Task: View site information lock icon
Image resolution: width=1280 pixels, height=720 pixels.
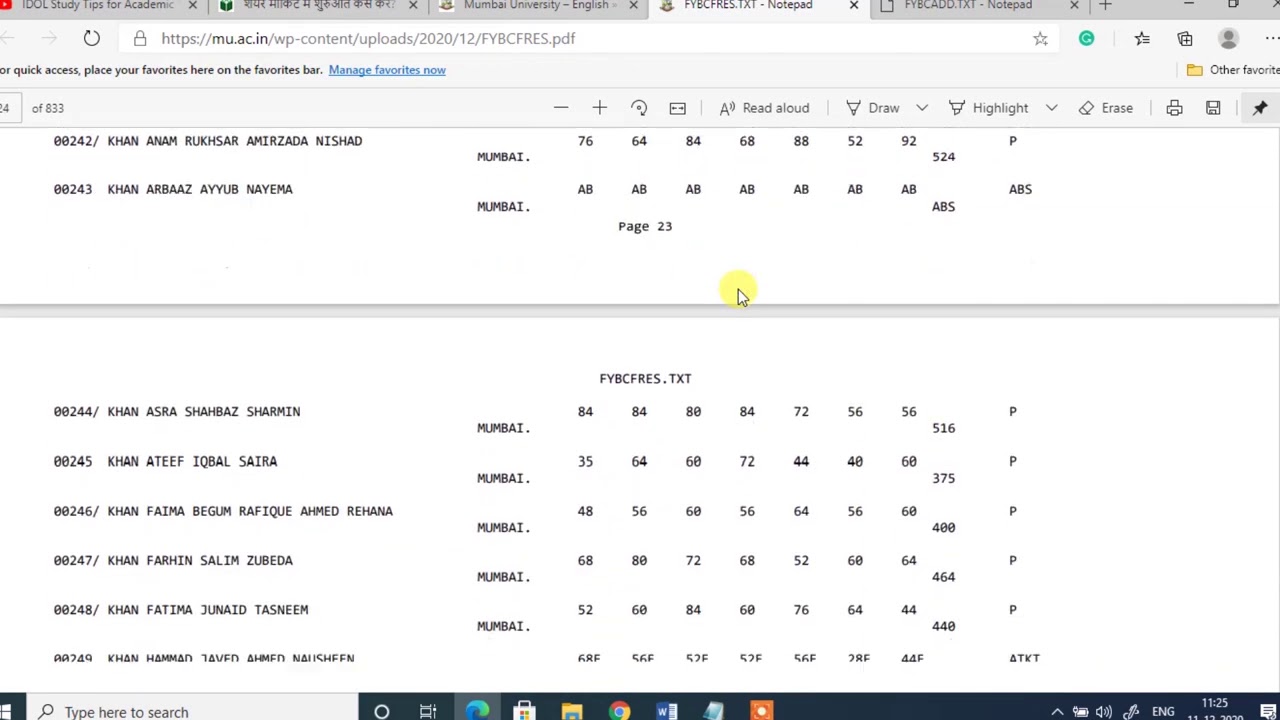Action: click(140, 38)
